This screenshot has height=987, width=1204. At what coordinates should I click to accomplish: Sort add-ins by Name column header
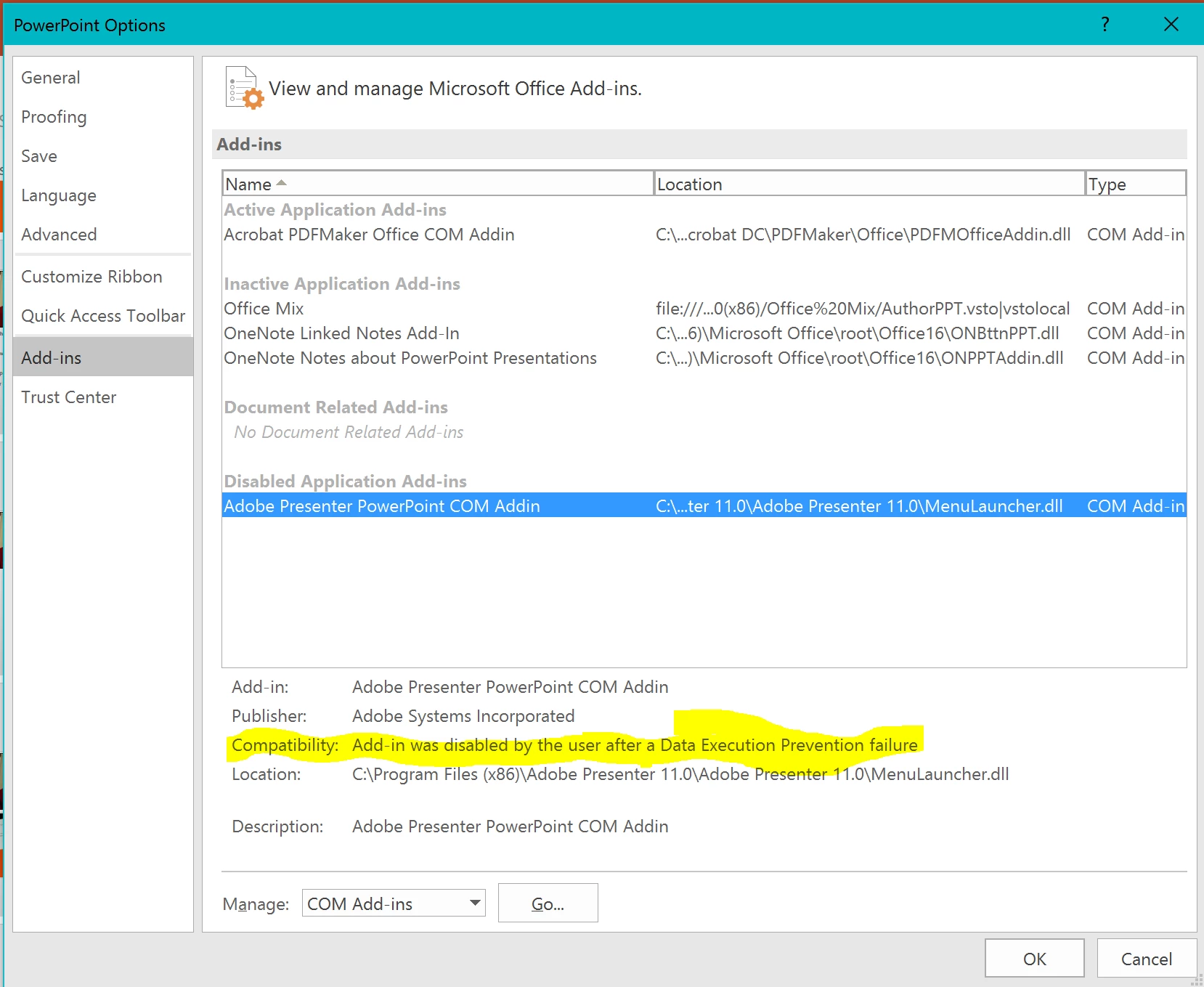[438, 184]
